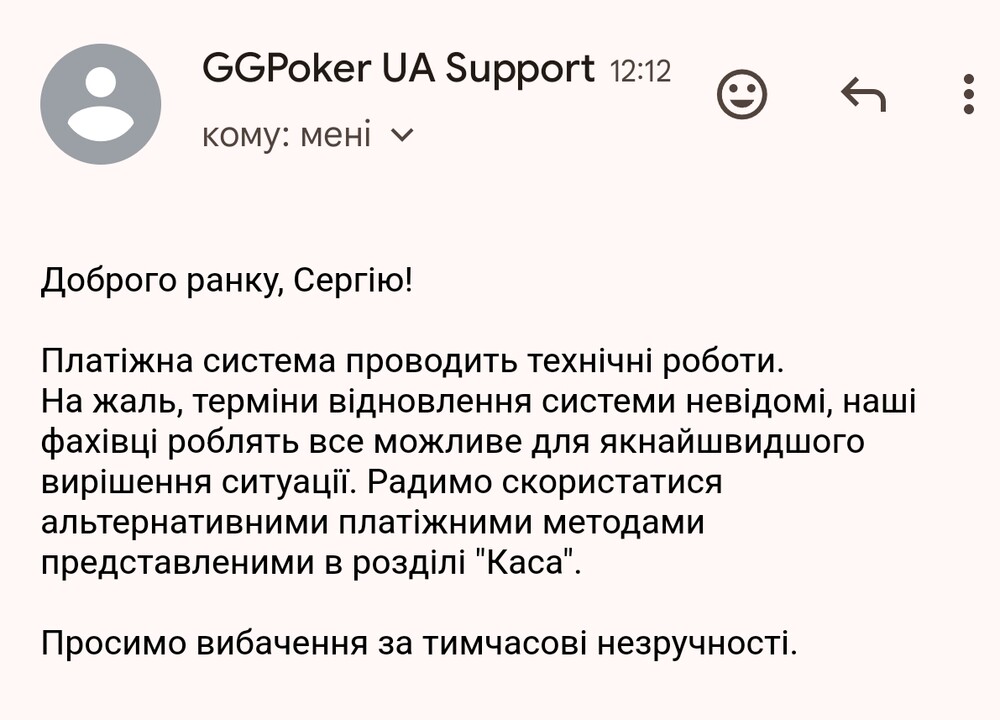The image size is (1000, 720).
Task: Tap the sender's grey profile avatar
Action: click(x=101, y=104)
